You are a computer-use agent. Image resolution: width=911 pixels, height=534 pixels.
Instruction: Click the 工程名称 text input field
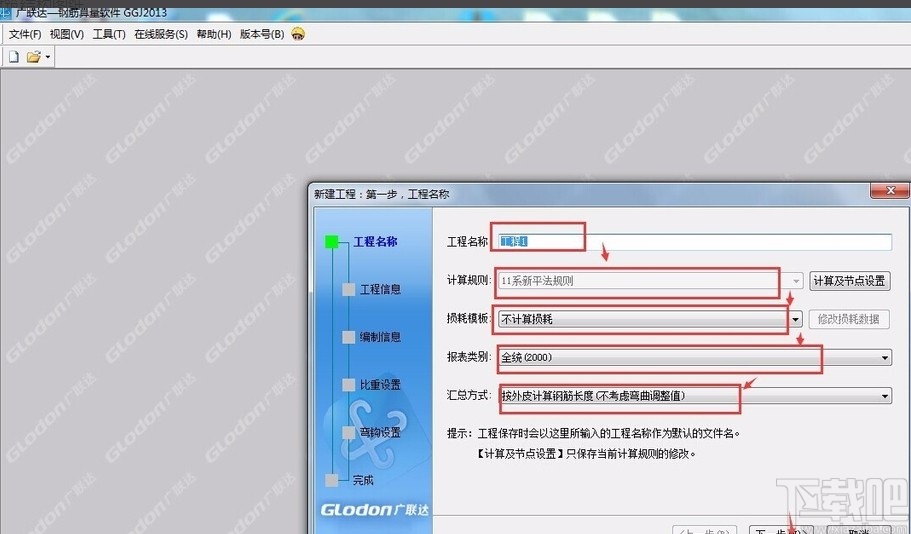[695, 242]
